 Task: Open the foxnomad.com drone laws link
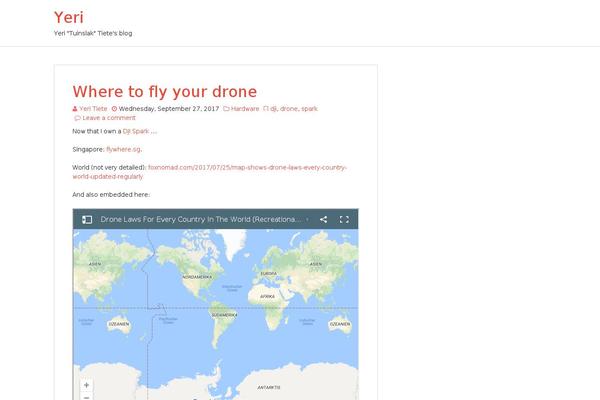point(209,172)
